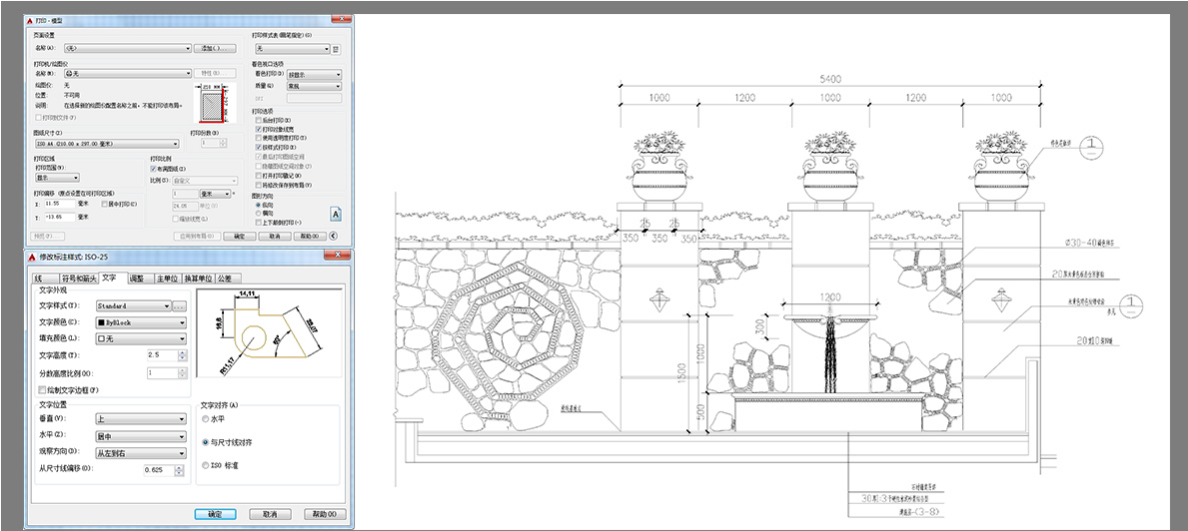Click the AutoCAD logo in the print dialog title bar
Image resolution: width=1188 pixels, height=531 pixels.
29,20
